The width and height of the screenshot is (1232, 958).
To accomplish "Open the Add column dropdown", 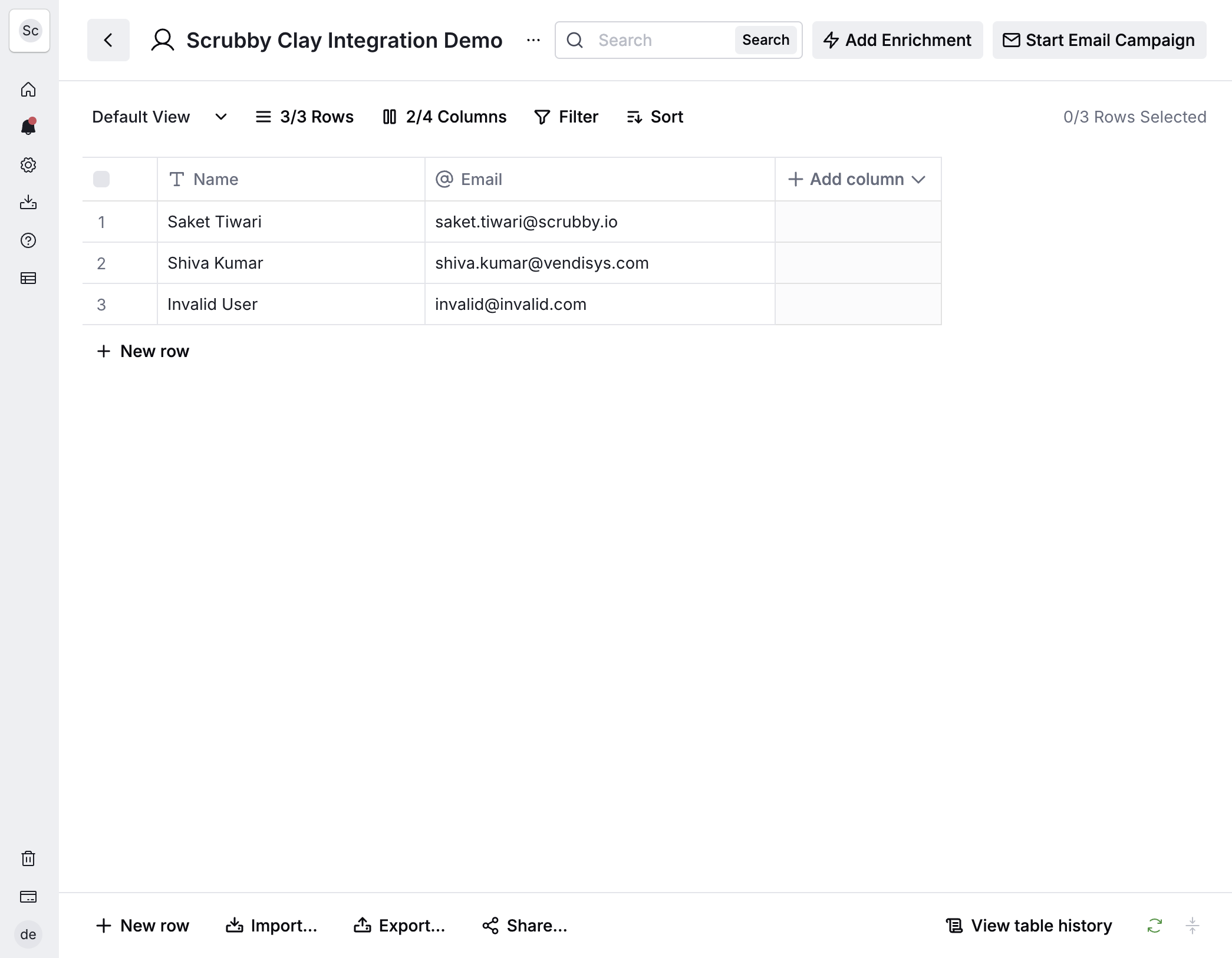I will [858, 179].
